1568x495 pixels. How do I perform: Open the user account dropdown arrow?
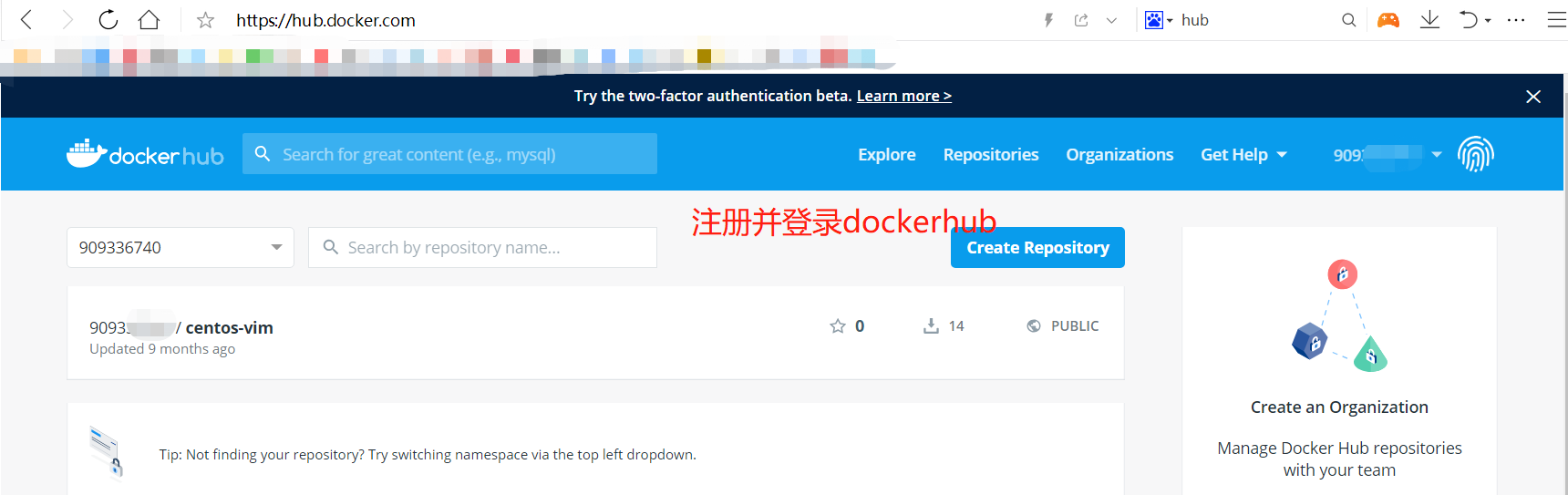[1437, 155]
